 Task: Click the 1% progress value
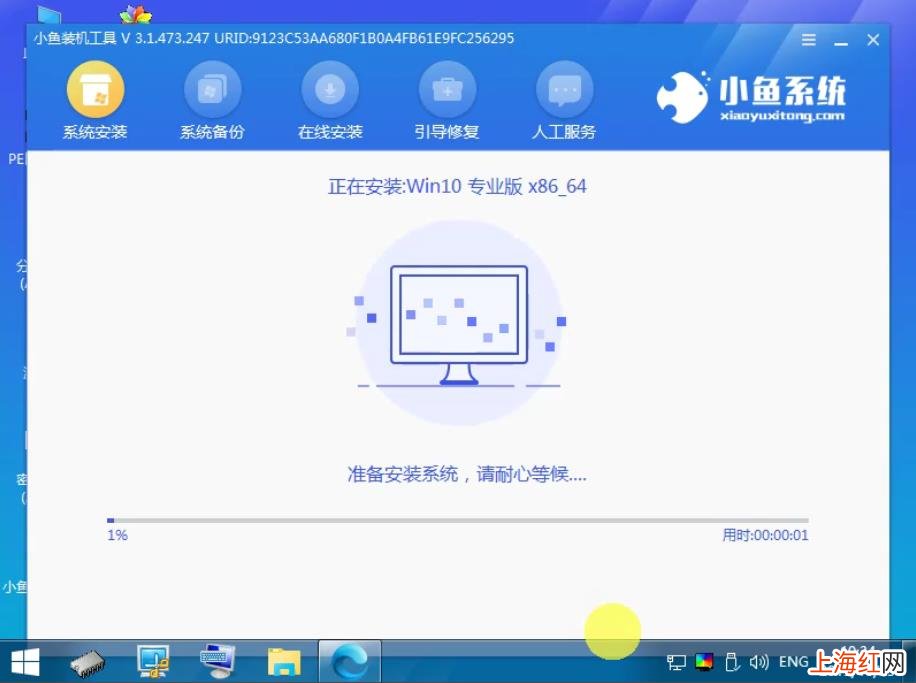tap(117, 535)
